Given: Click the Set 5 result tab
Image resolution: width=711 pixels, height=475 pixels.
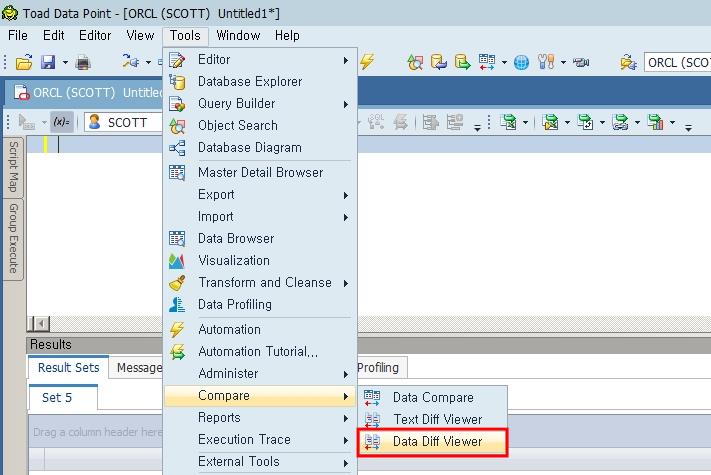Looking at the screenshot, I should point(56,397).
